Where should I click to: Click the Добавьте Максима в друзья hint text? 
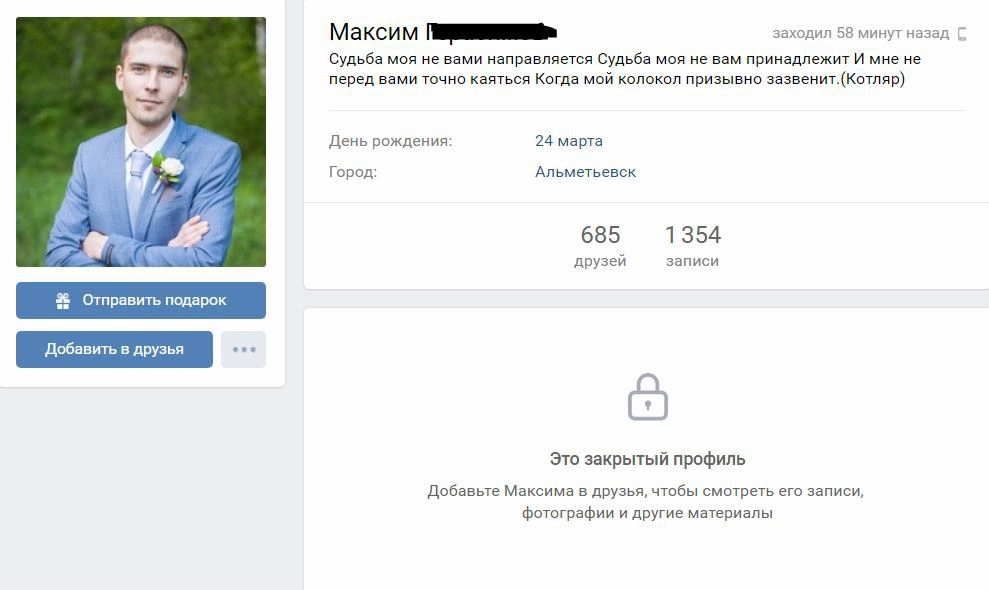point(646,502)
